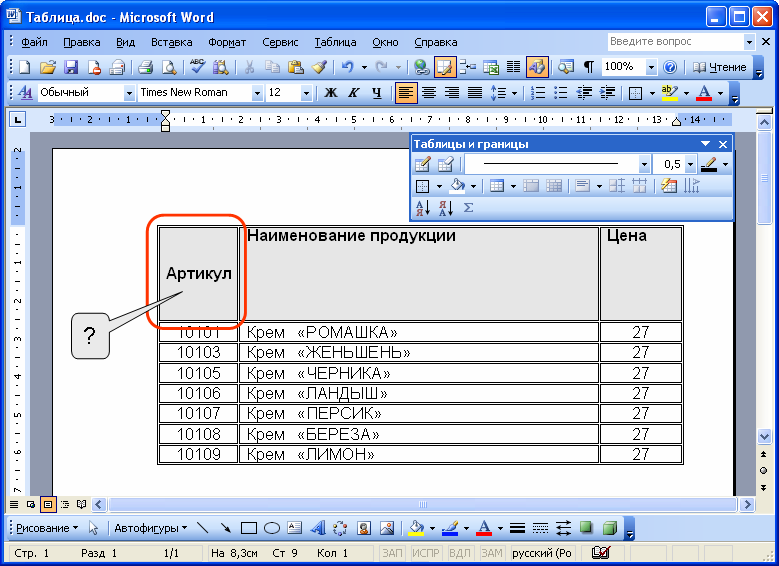Close the Таблицы и границы panel
The width and height of the screenshot is (779, 566).
pos(723,144)
